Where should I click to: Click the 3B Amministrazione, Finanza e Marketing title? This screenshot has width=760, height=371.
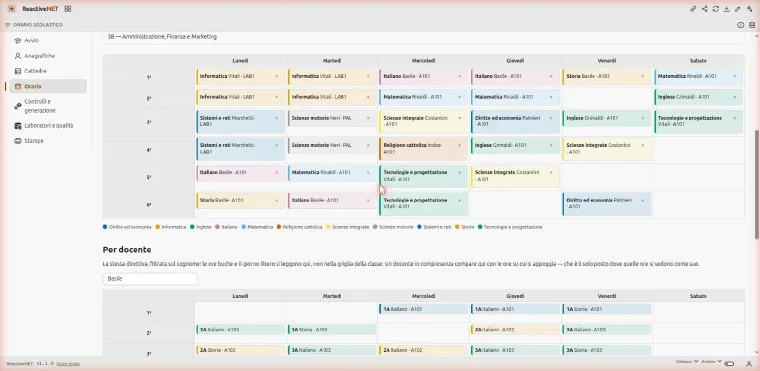point(162,36)
